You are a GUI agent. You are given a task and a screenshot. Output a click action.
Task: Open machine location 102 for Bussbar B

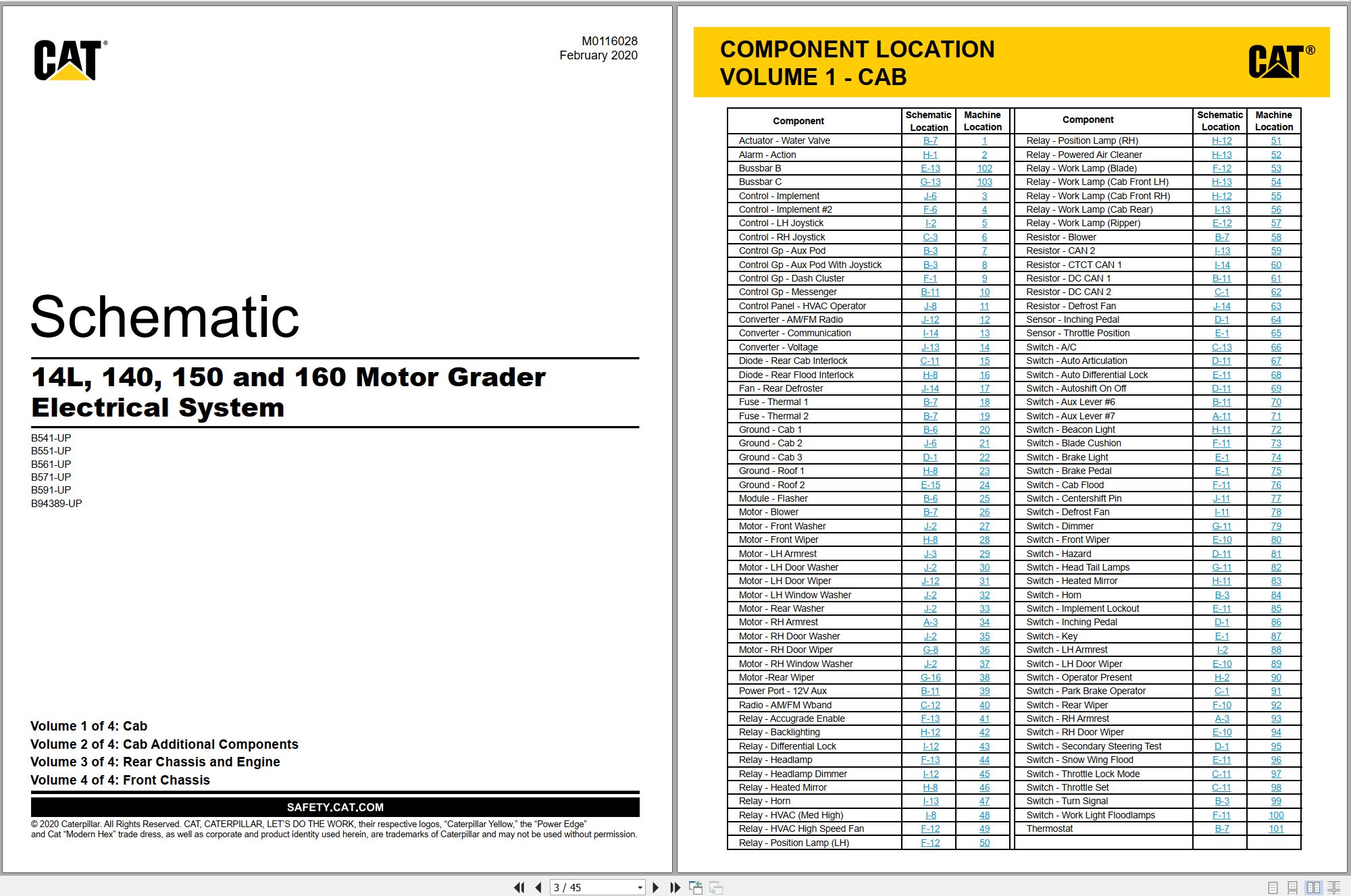click(984, 168)
